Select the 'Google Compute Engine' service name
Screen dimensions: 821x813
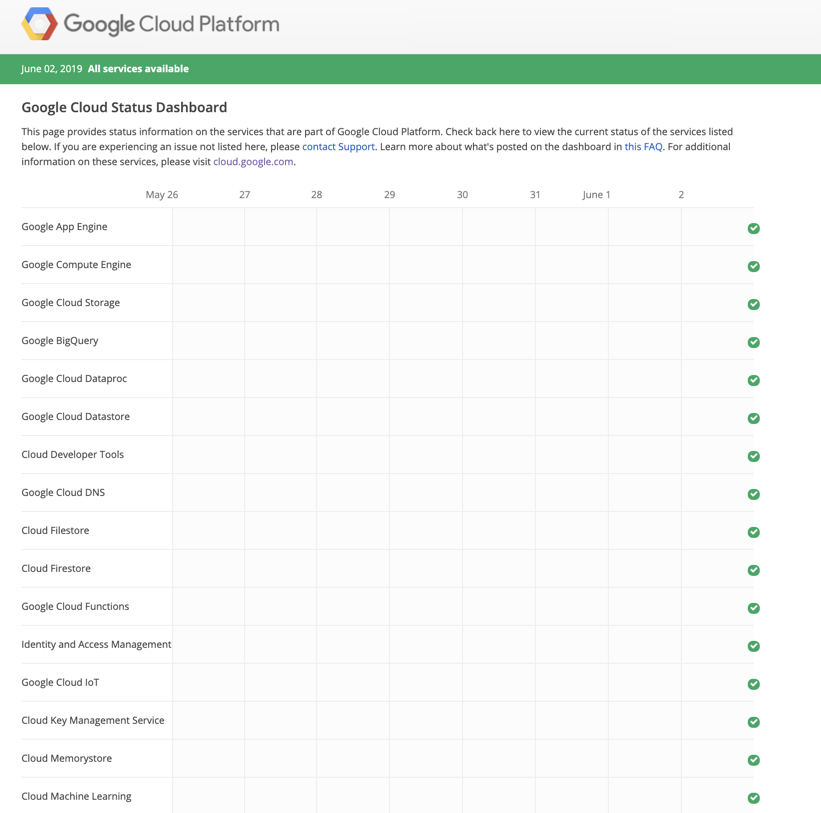click(x=76, y=265)
